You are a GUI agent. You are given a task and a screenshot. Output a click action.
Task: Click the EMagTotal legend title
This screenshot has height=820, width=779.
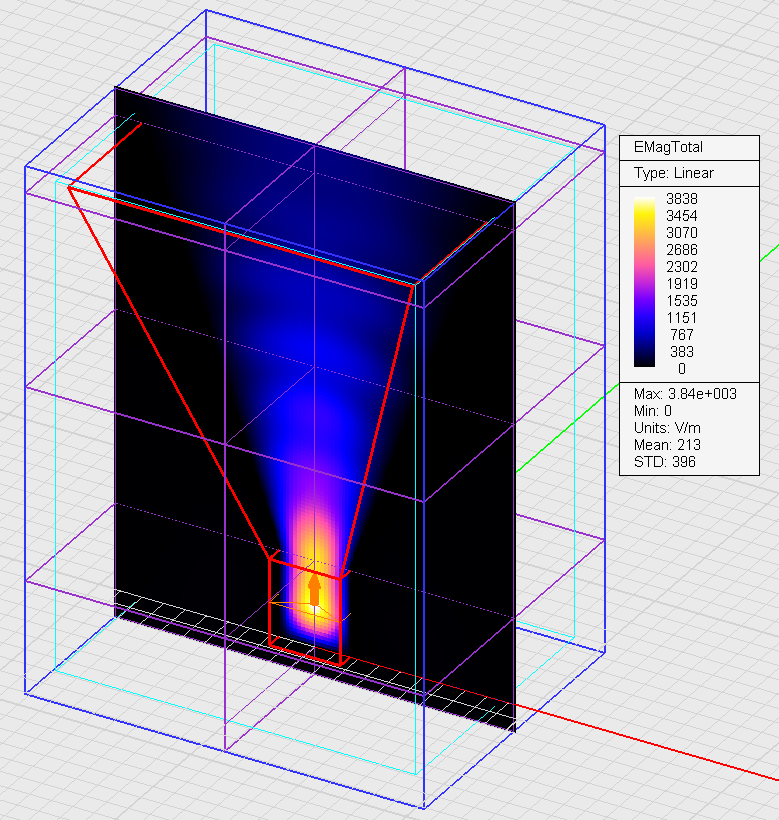click(x=668, y=147)
